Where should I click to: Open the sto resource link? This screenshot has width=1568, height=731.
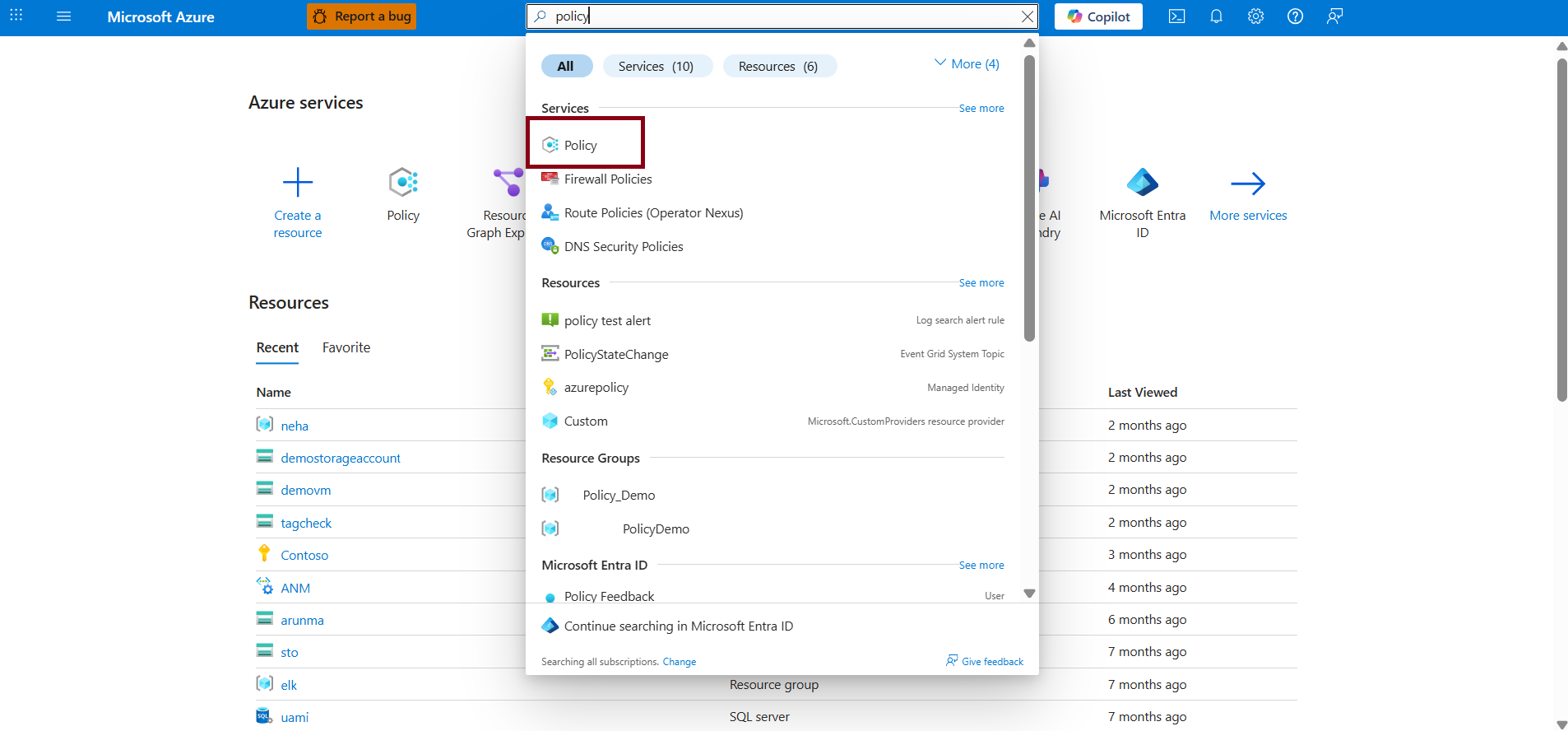290,652
